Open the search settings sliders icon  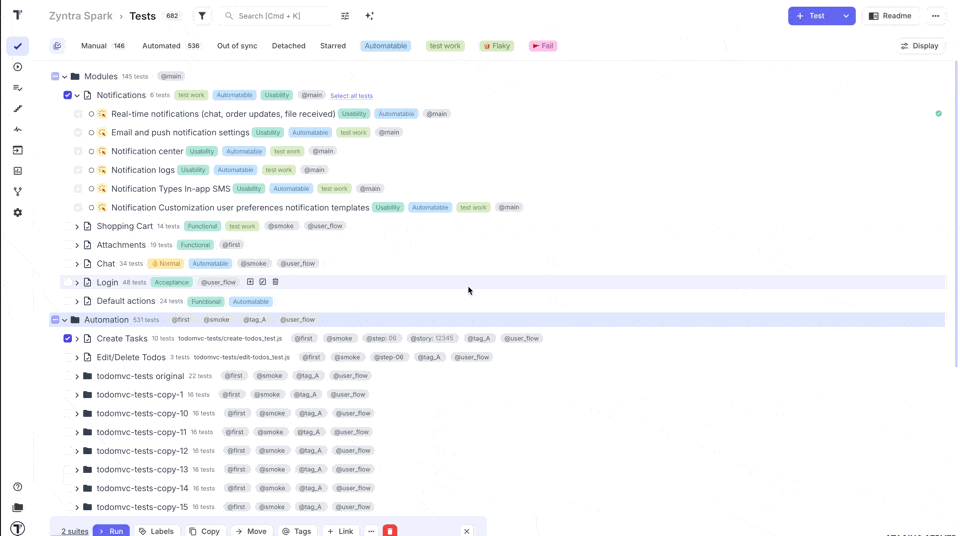pyautogui.click(x=345, y=16)
